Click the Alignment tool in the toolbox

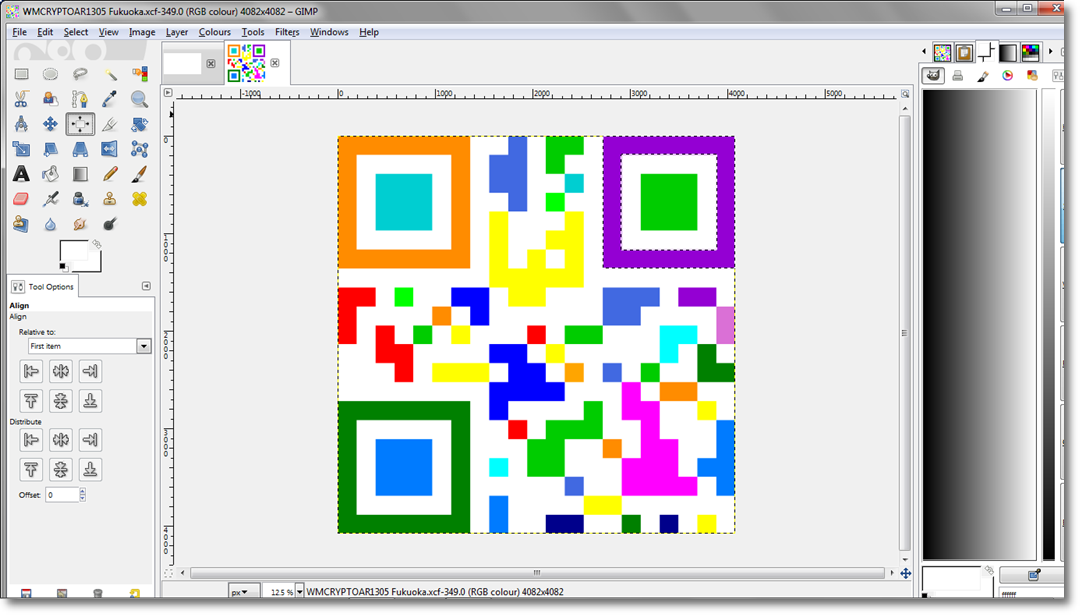click(80, 124)
